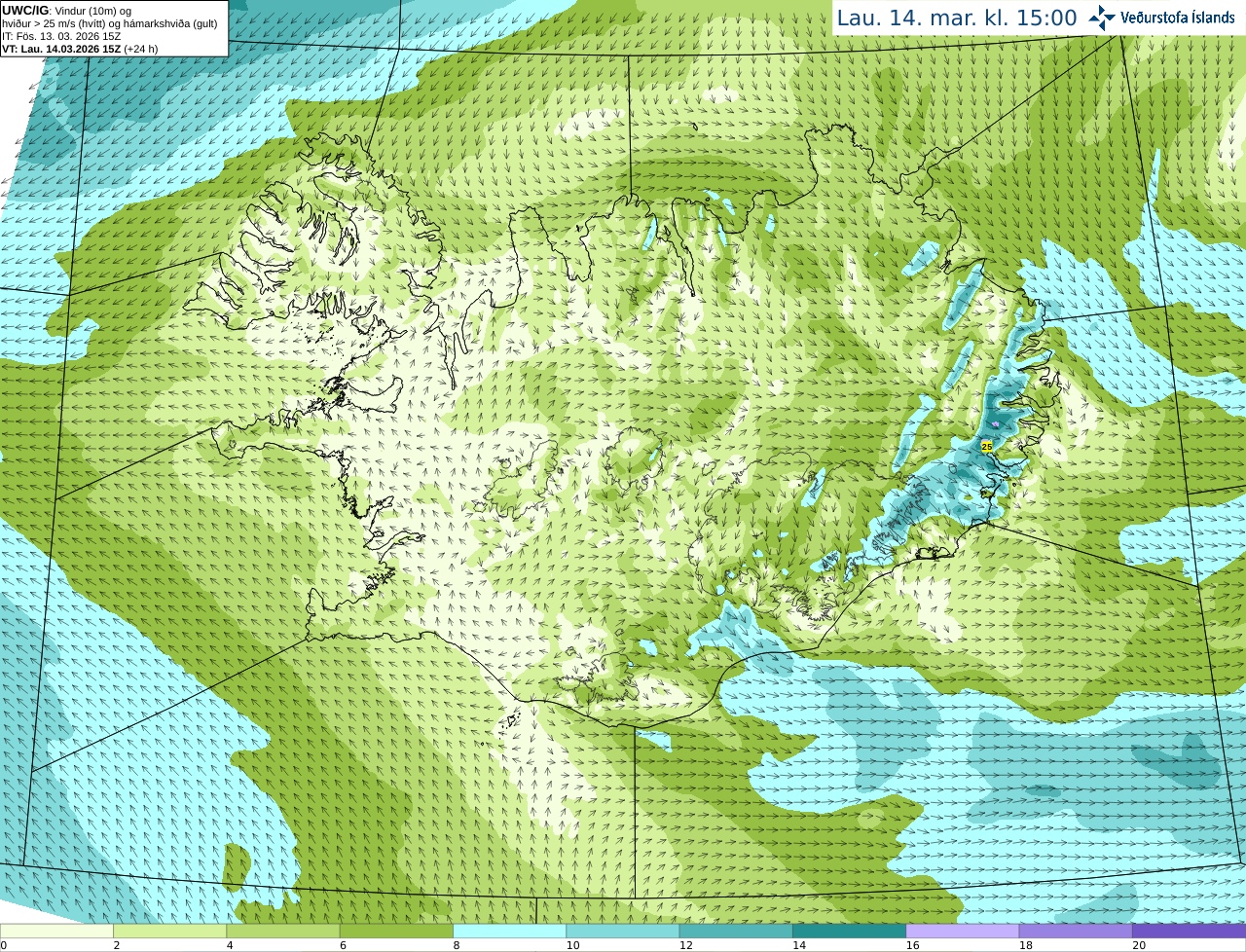Click the legend scale label 10

coord(572,945)
